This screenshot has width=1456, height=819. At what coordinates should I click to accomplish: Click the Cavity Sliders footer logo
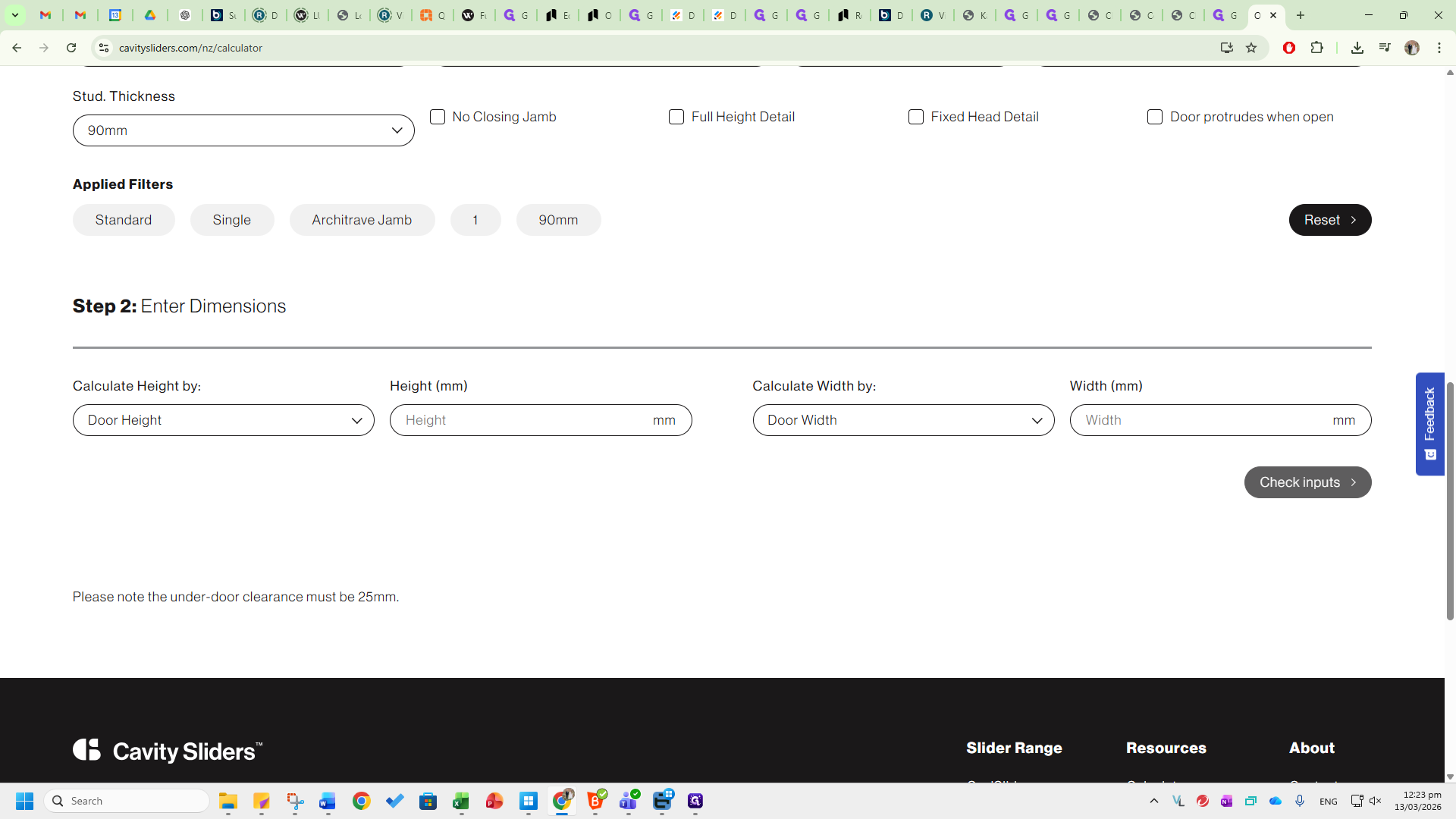tap(168, 751)
